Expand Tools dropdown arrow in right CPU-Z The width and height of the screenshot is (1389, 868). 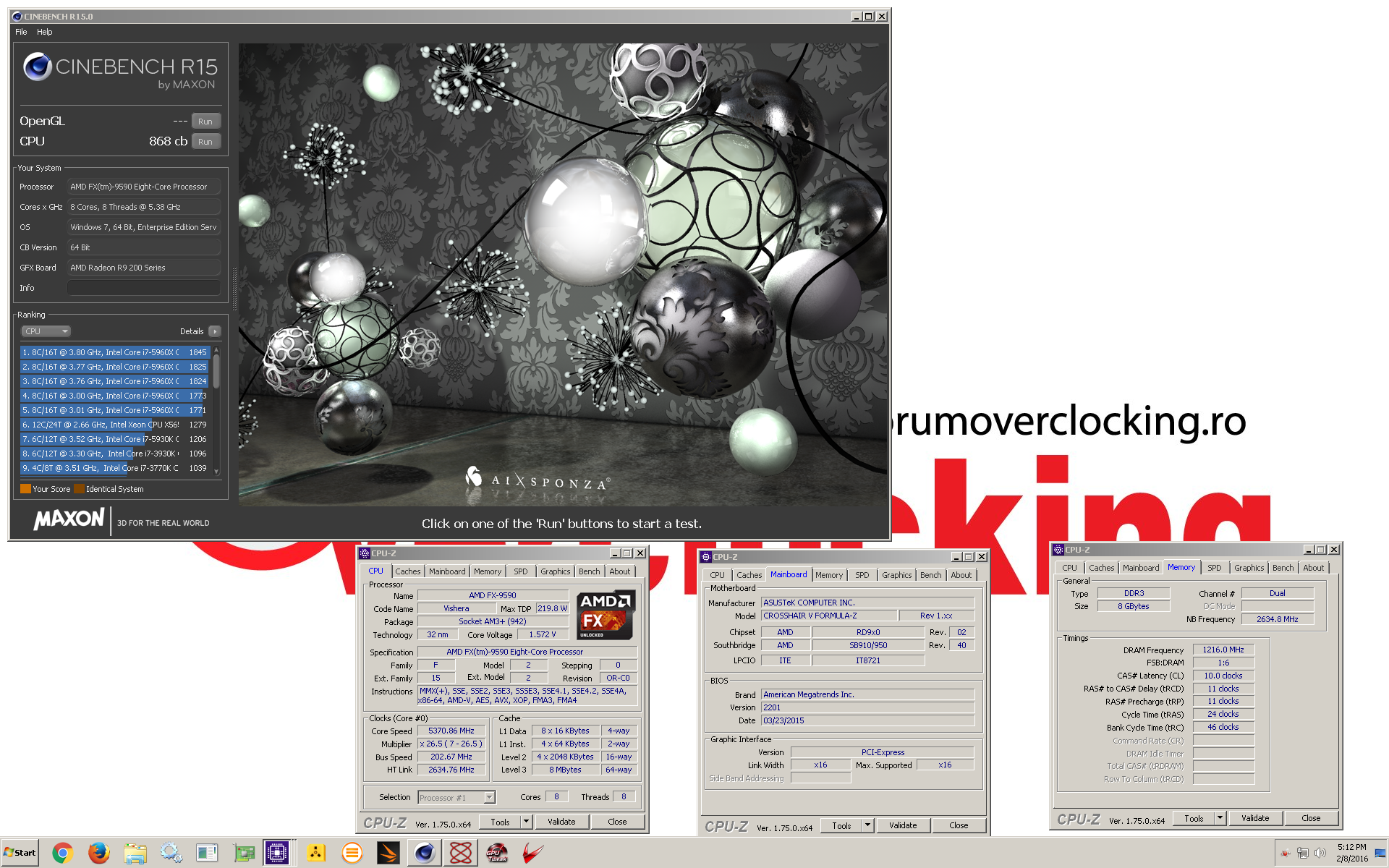tap(1220, 818)
